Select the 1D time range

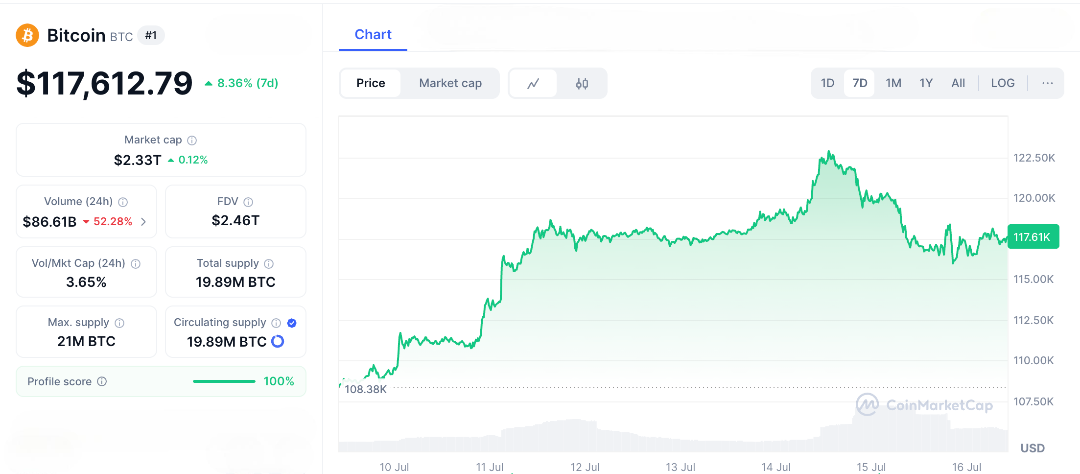pyautogui.click(x=828, y=83)
